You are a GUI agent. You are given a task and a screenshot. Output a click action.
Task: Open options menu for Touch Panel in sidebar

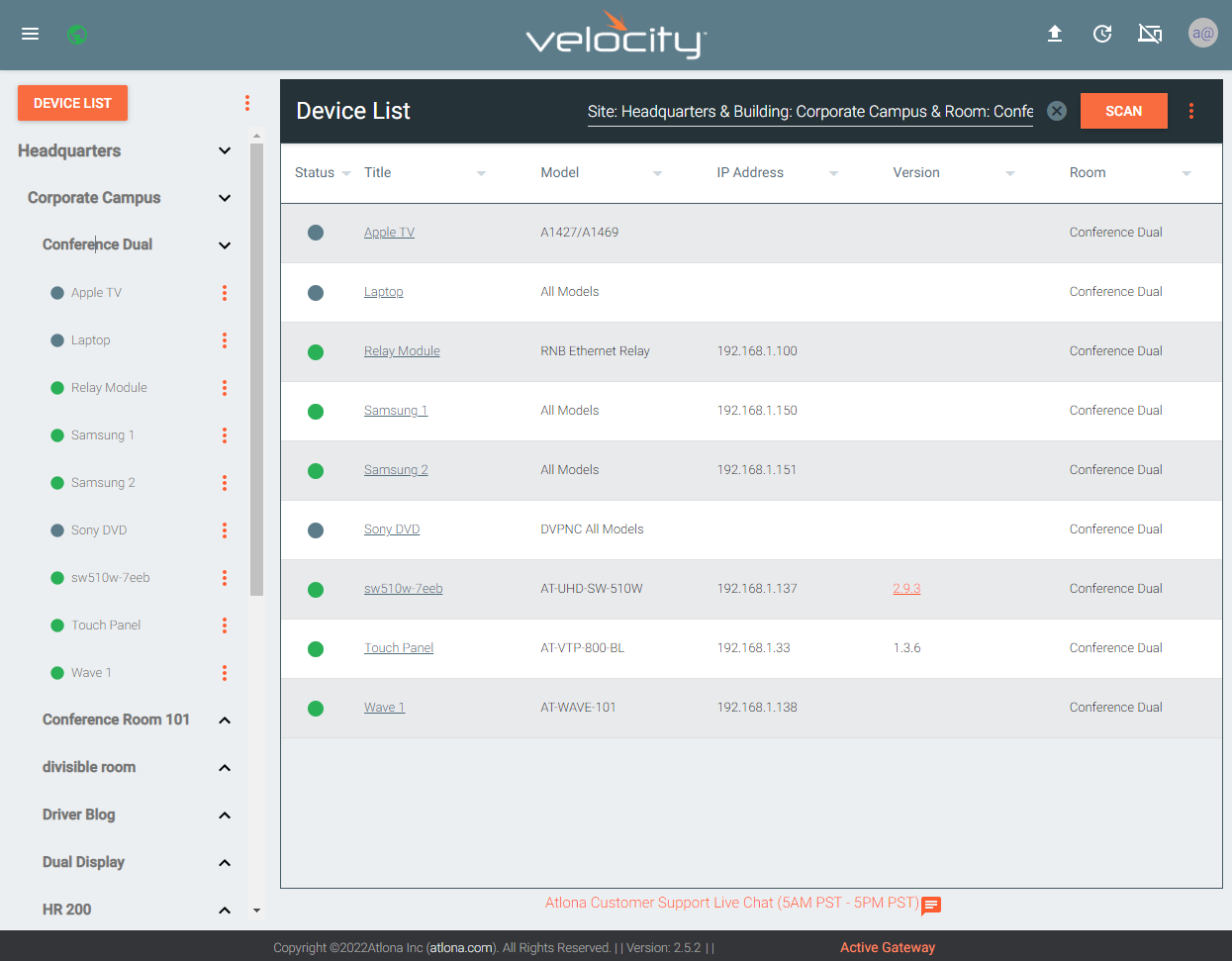tap(225, 625)
